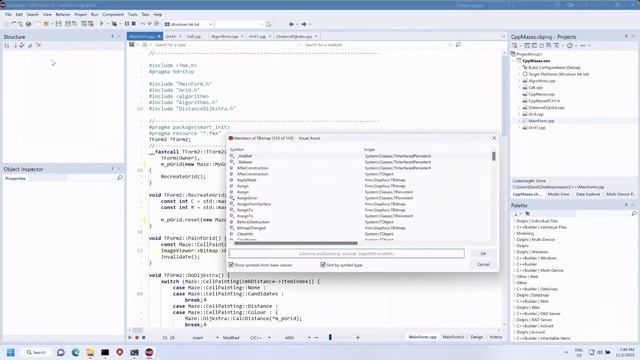Screen dimensions: 640x360
Task: Open the Project menu
Action: pyautogui.click(x=80, y=14)
